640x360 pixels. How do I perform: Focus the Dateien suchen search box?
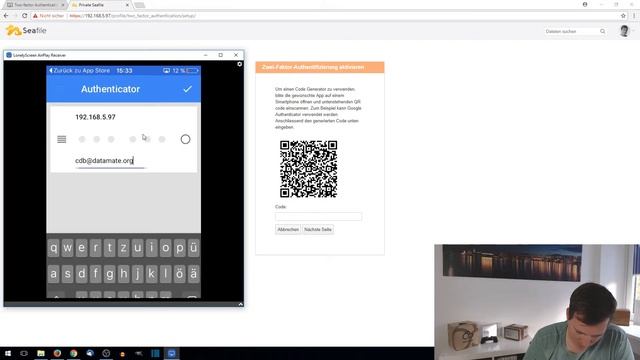[571, 31]
